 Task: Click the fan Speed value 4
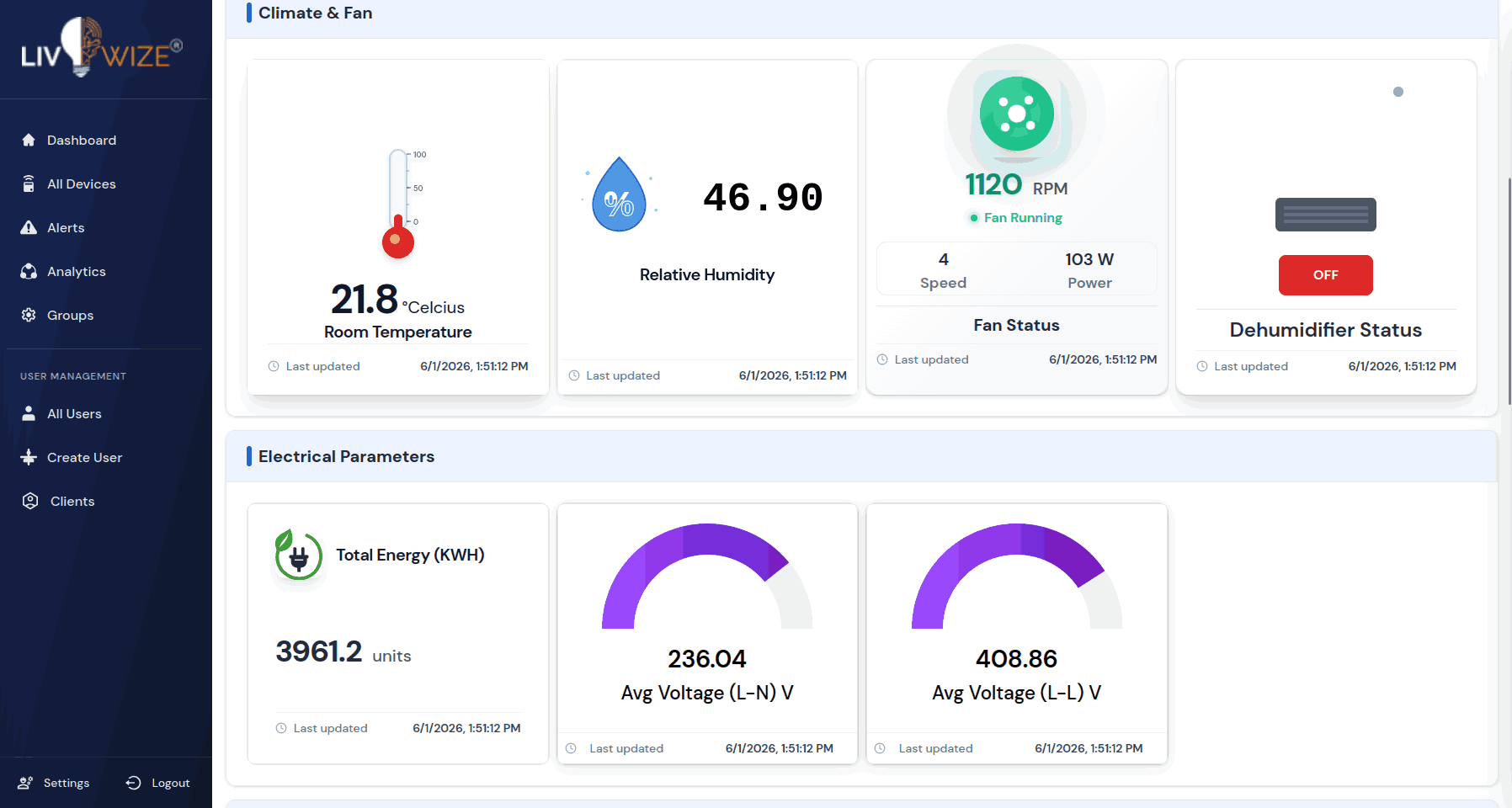[943, 259]
